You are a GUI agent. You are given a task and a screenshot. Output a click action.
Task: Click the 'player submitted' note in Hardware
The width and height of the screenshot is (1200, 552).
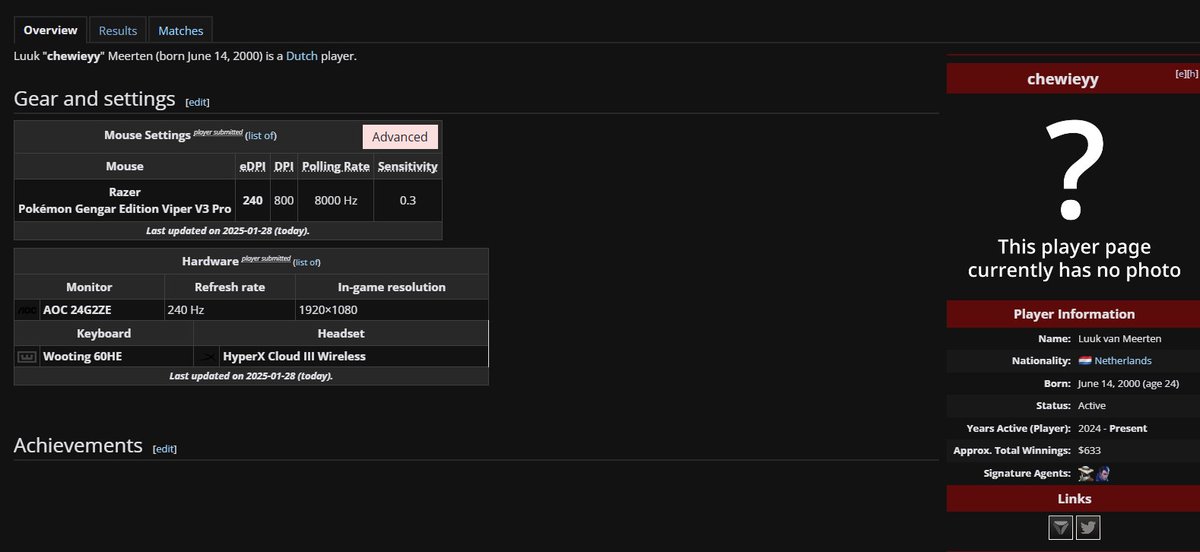coord(264,259)
